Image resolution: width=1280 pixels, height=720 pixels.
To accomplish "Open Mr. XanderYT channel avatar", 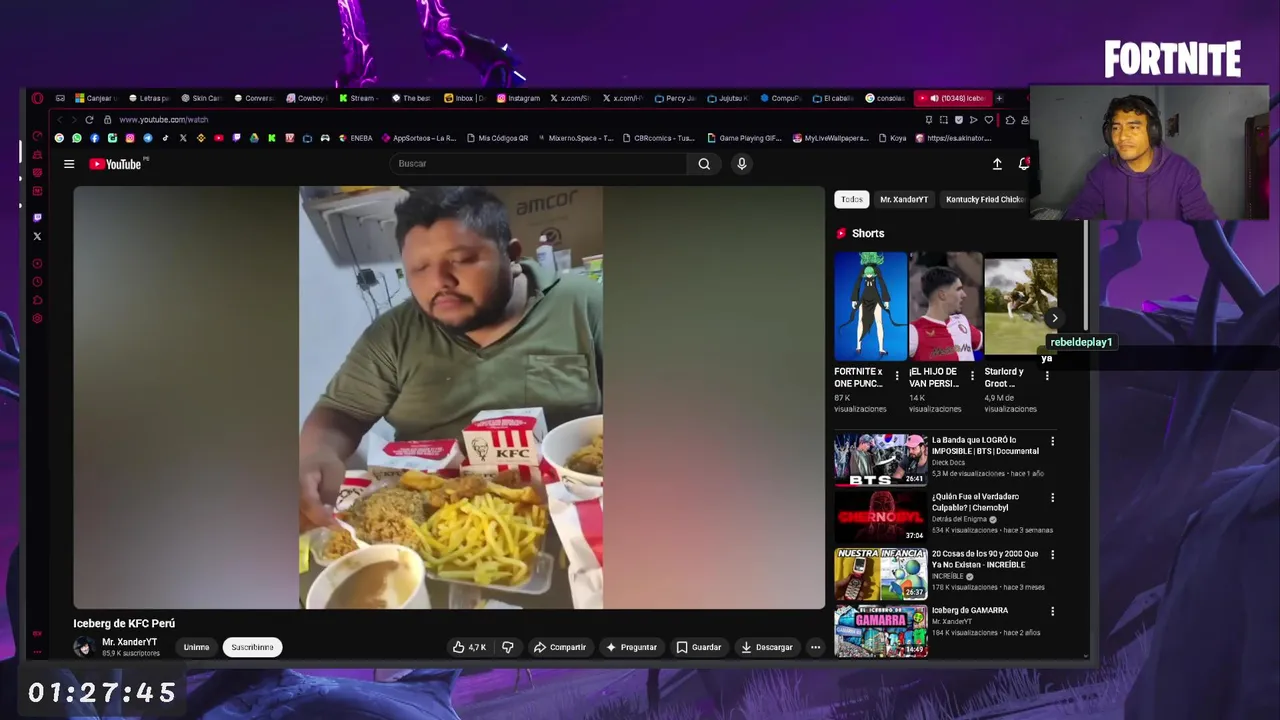I will [x=84, y=647].
